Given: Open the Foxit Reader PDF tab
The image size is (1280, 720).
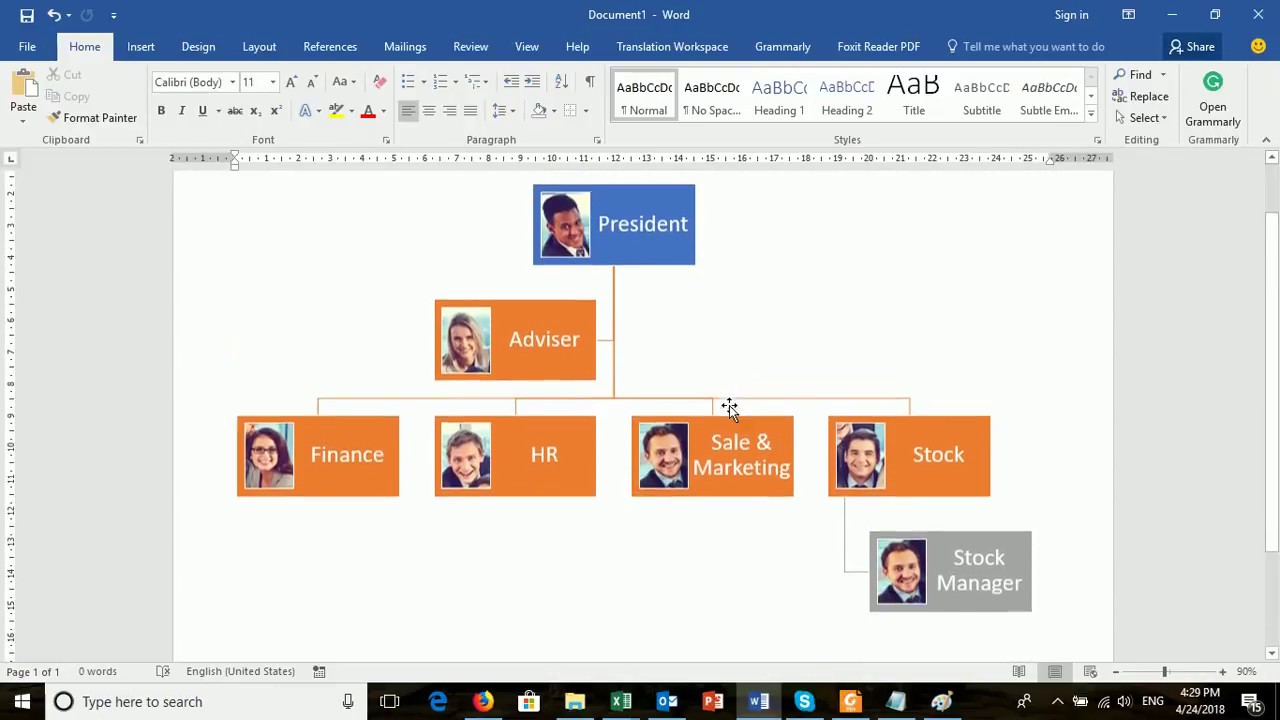Looking at the screenshot, I should (x=878, y=47).
